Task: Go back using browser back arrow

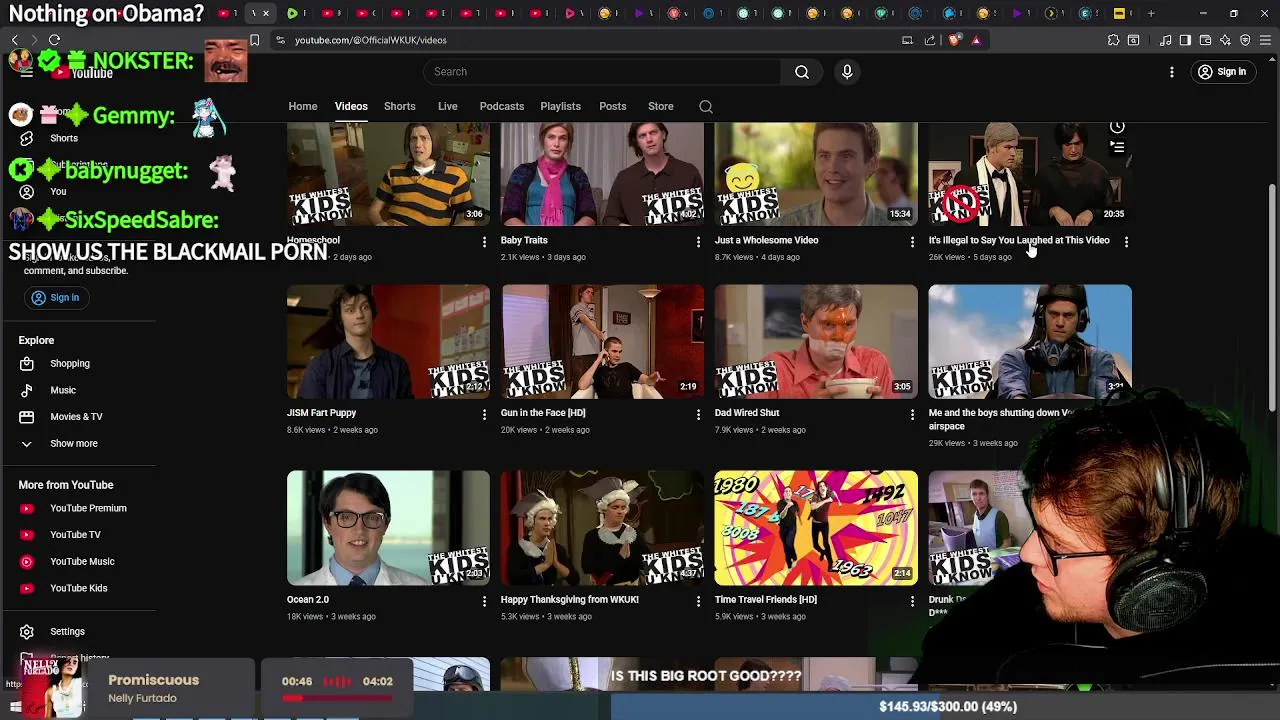Action: [x=15, y=40]
